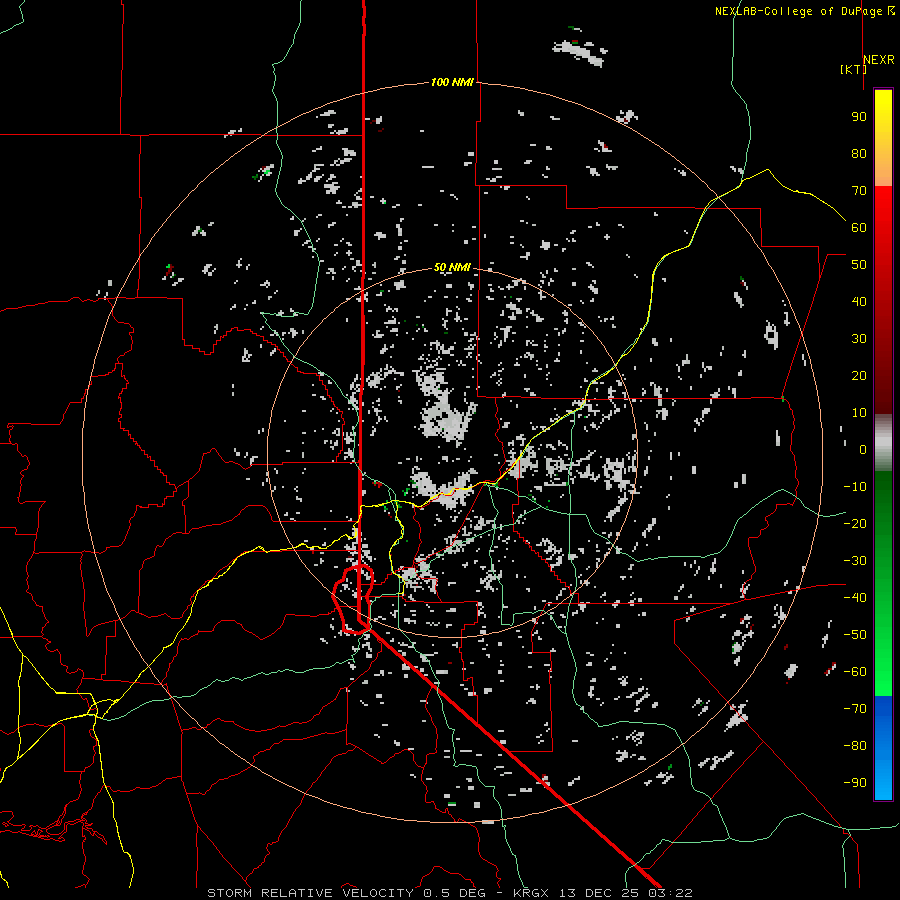The image size is (900, 900).
Task: Click the -60 value on velocity scale
Action: [x=855, y=672]
